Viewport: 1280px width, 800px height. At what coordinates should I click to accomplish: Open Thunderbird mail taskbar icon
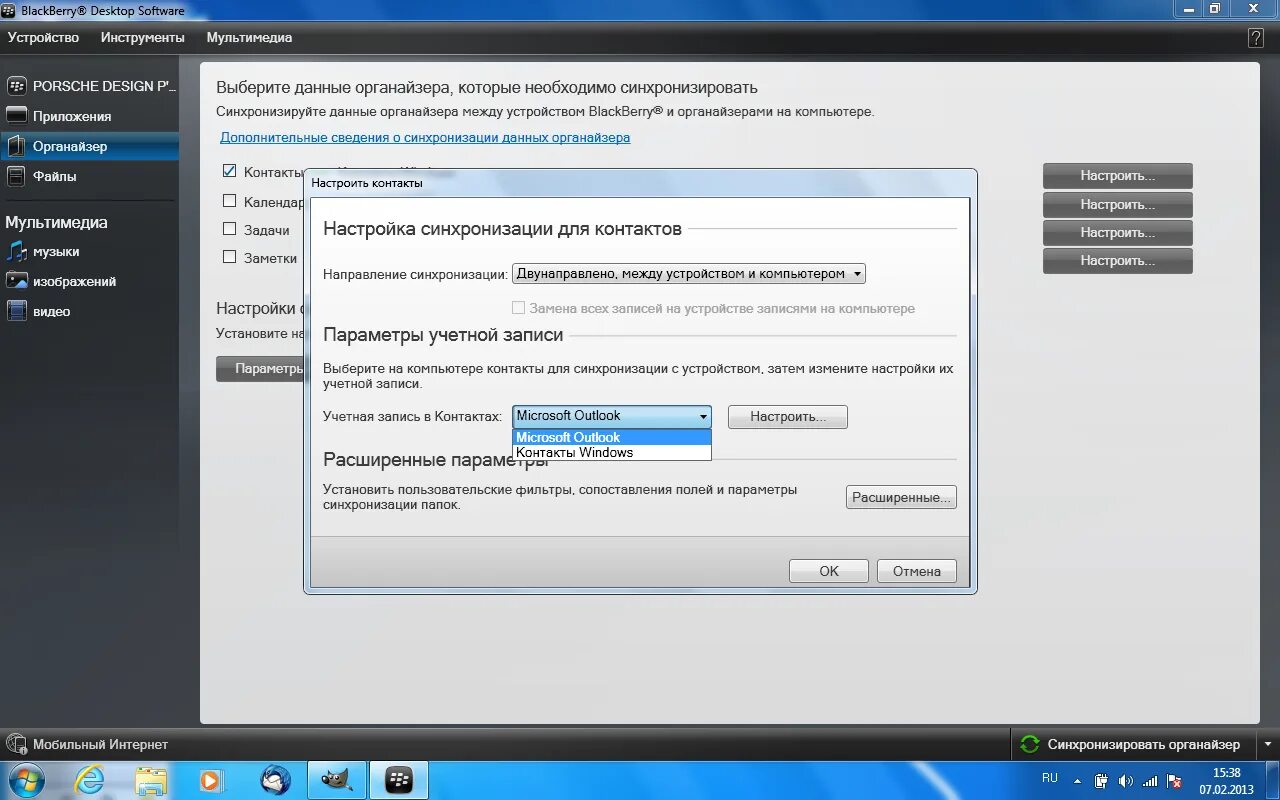[x=275, y=780]
